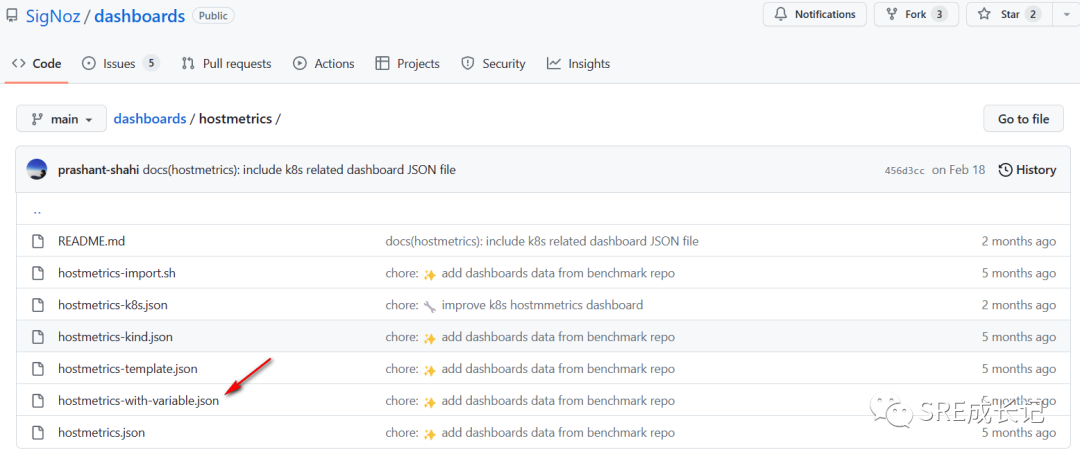Expand the Star dropdown arrow
1080x459 pixels.
1066,14
